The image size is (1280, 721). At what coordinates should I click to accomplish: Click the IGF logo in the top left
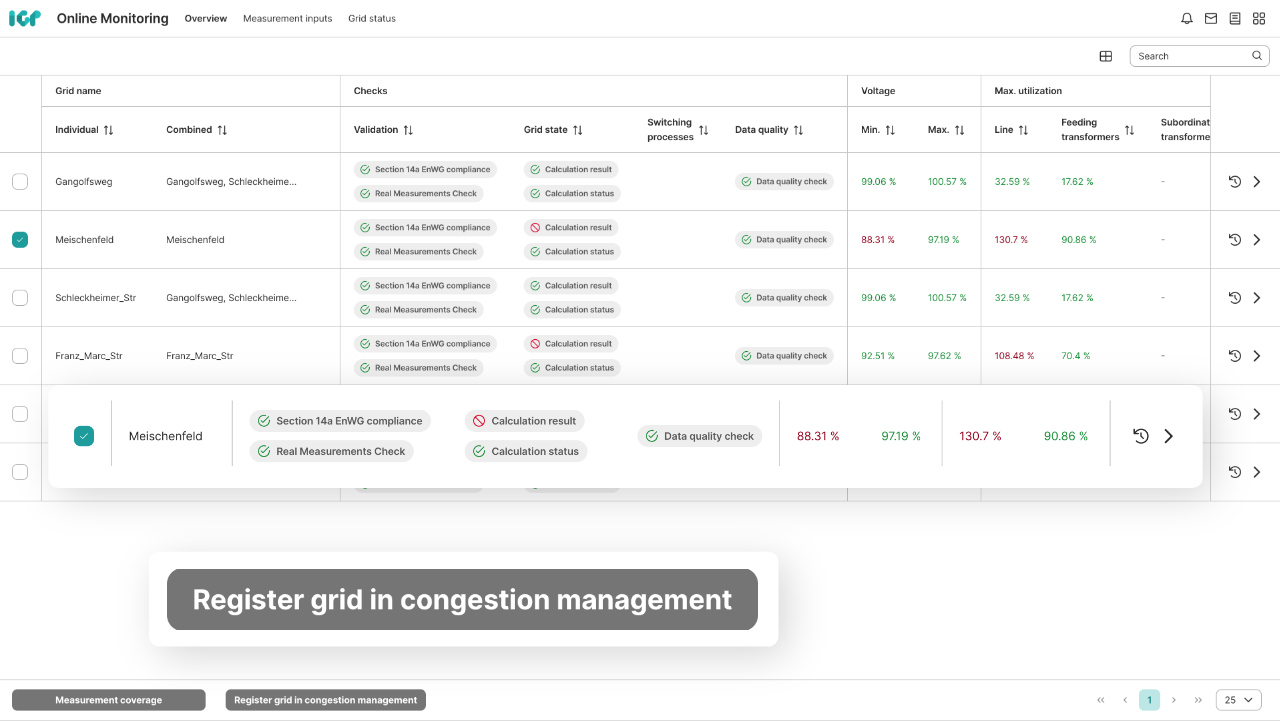(x=24, y=17)
